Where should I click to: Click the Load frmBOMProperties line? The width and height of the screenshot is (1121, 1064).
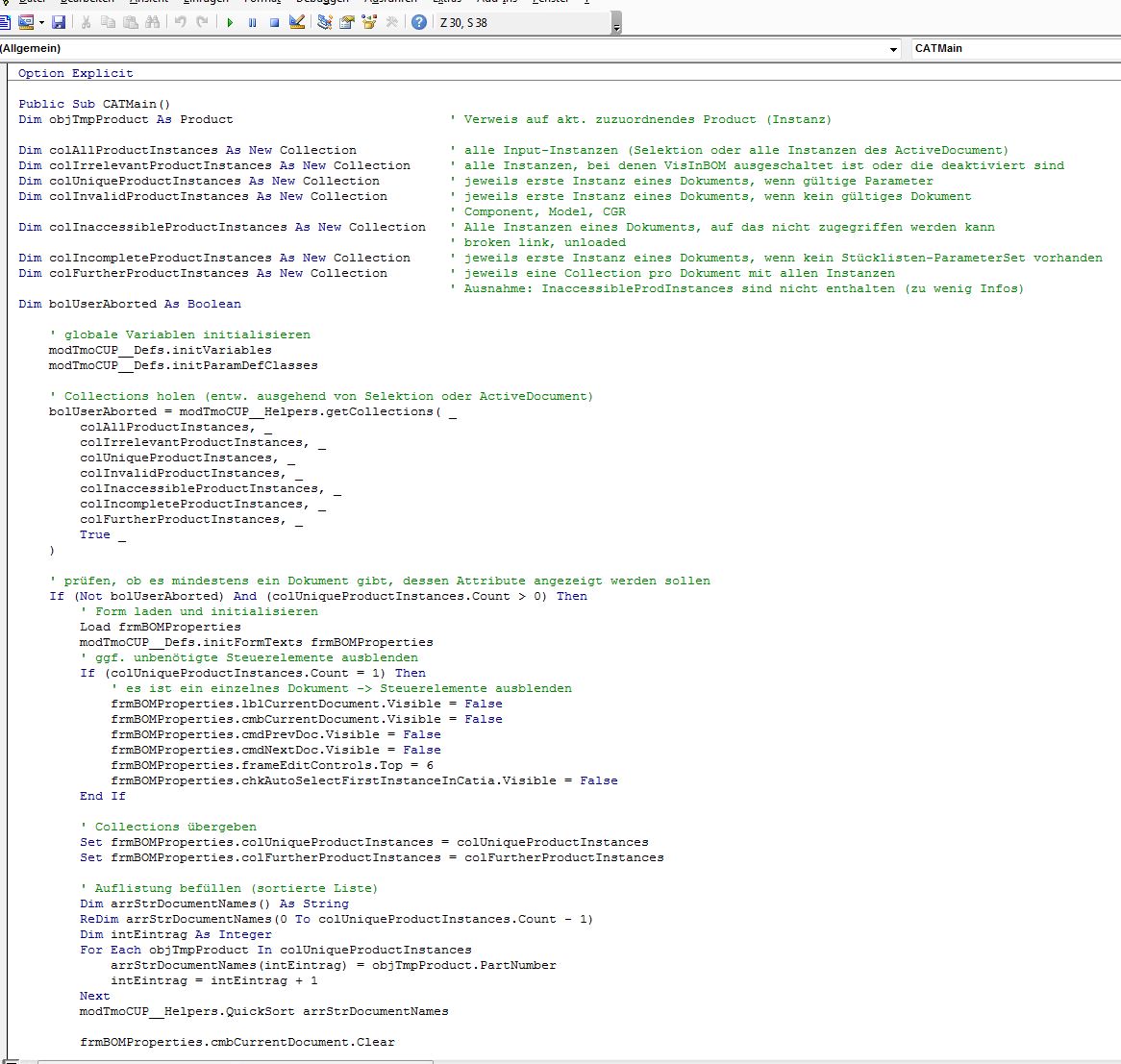[161, 627]
